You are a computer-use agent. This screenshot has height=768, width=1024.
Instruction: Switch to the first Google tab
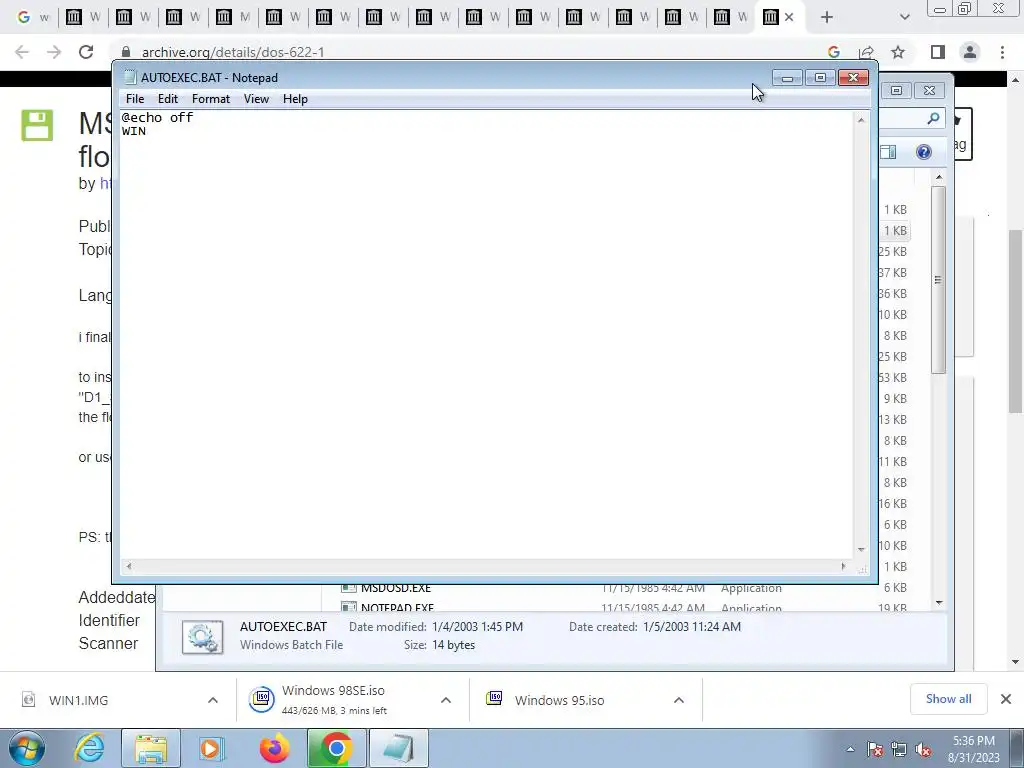[33, 18]
